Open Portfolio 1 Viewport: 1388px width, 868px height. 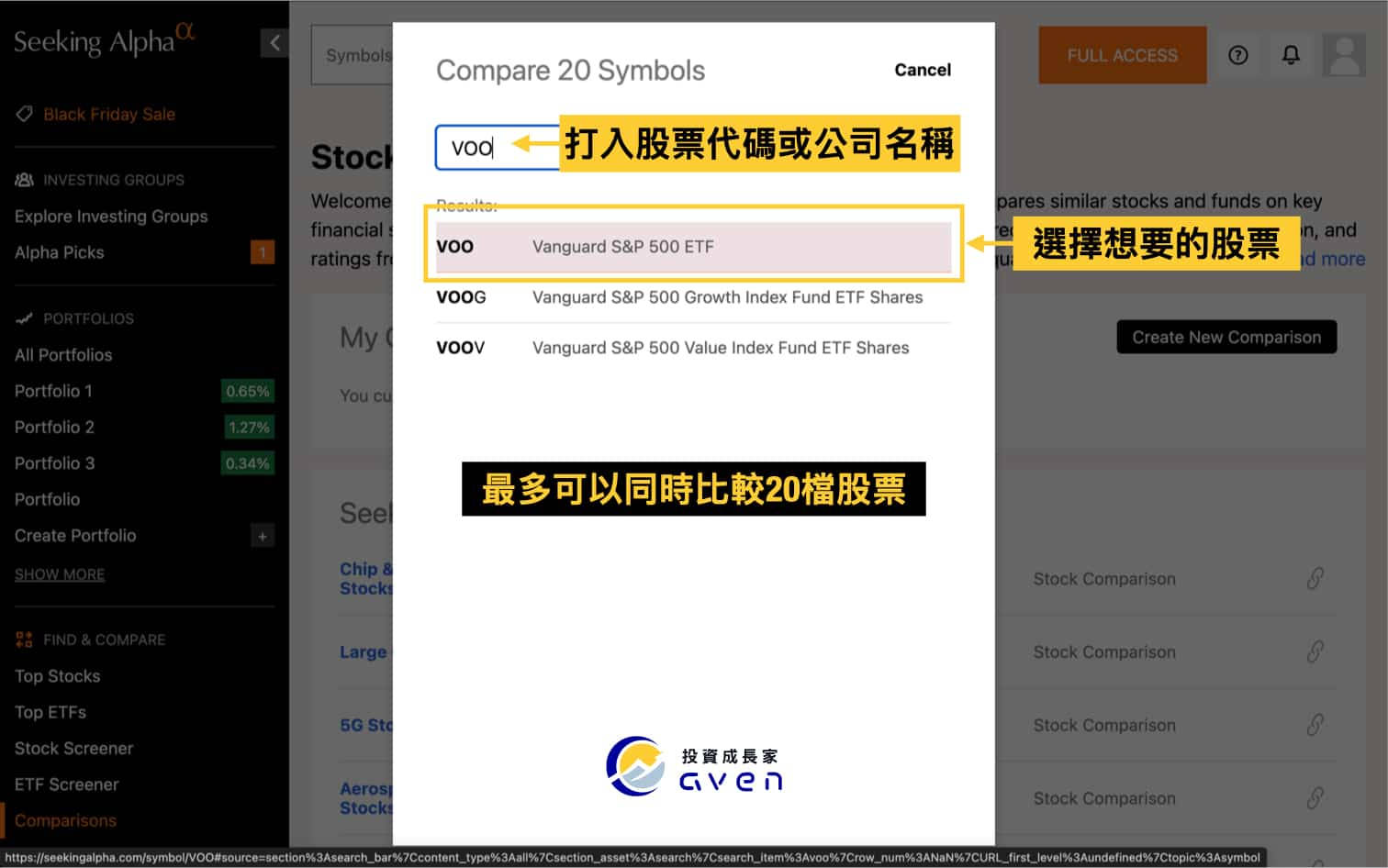point(53,391)
